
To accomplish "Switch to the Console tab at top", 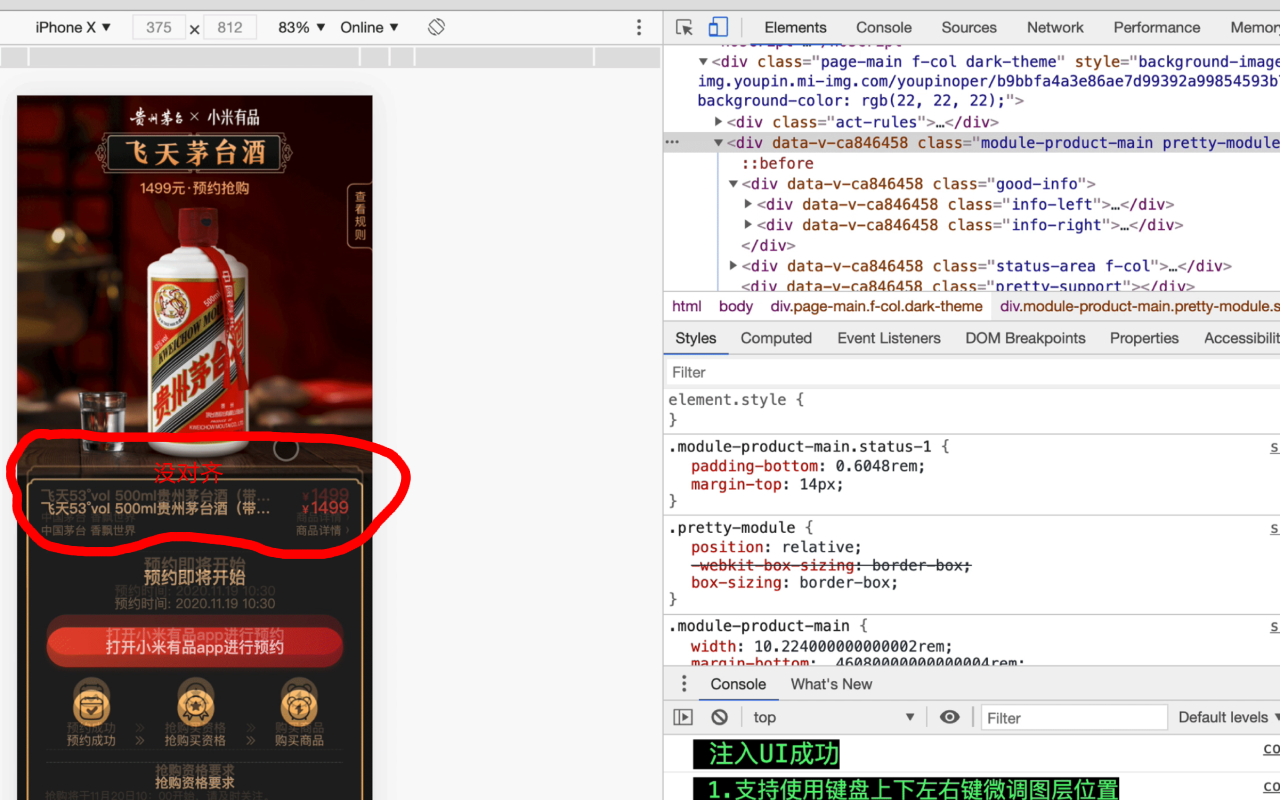I will (884, 27).
